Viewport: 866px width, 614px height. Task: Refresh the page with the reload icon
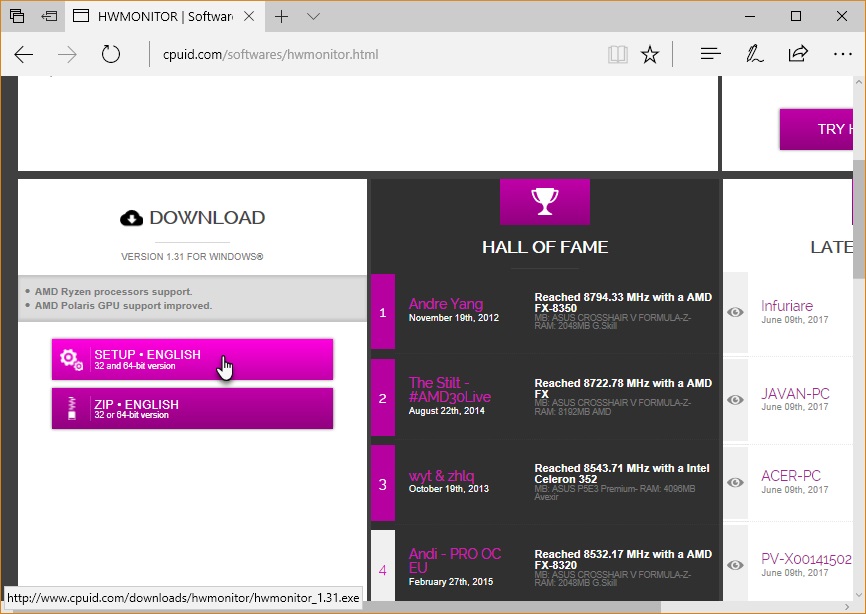pyautogui.click(x=111, y=55)
